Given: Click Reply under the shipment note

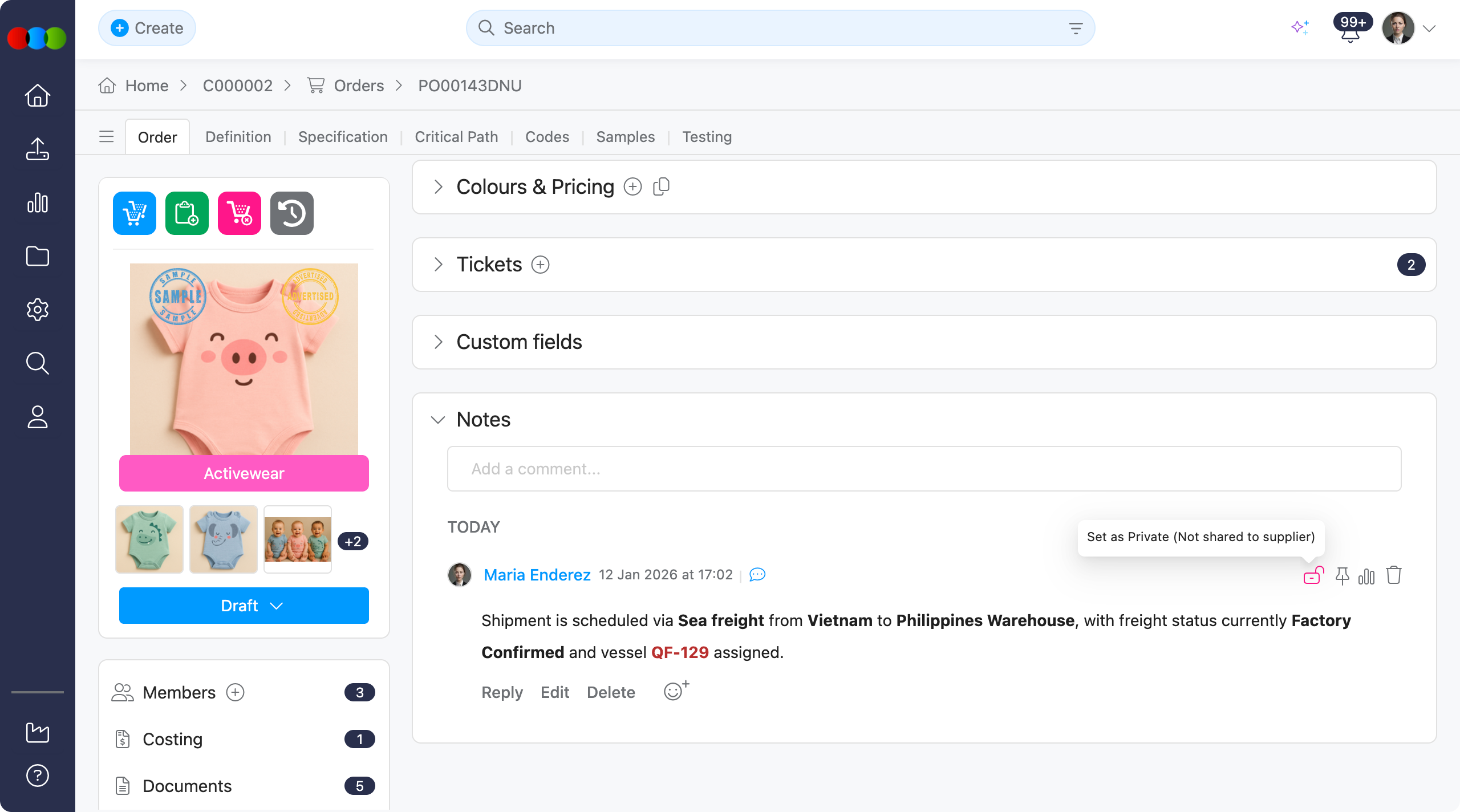Looking at the screenshot, I should (x=502, y=692).
